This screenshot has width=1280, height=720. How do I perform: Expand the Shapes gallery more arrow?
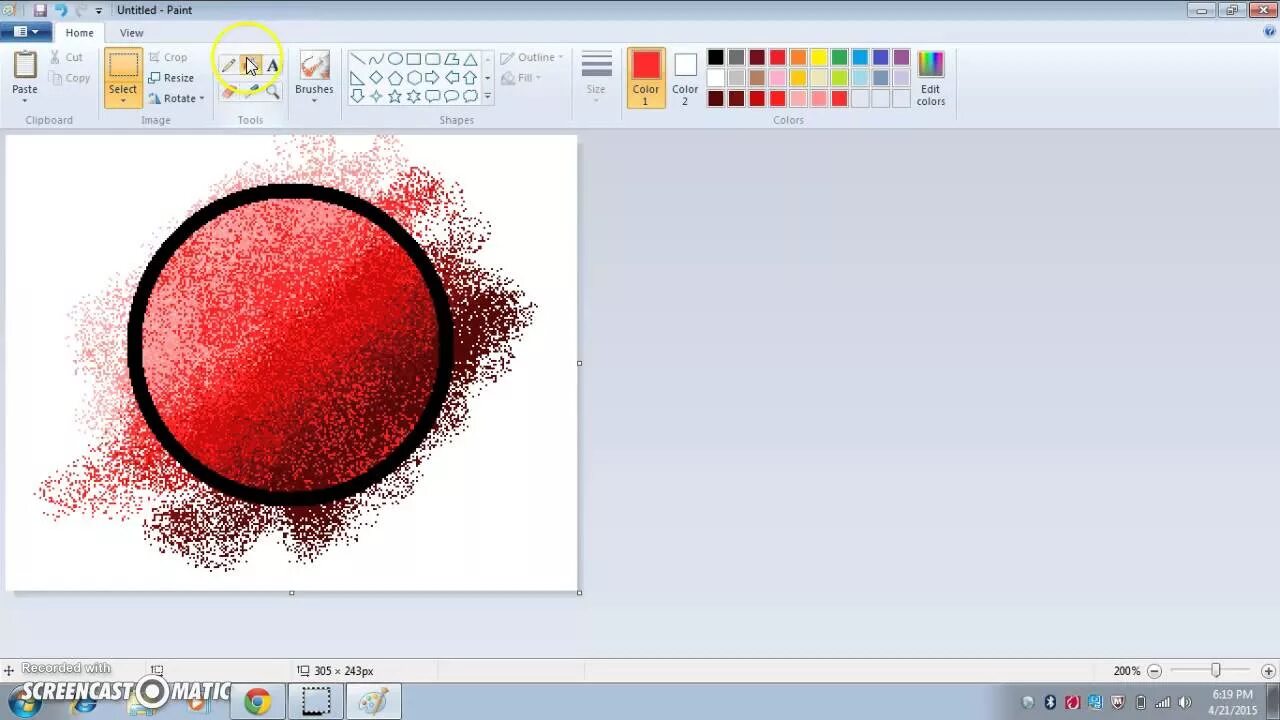click(488, 97)
